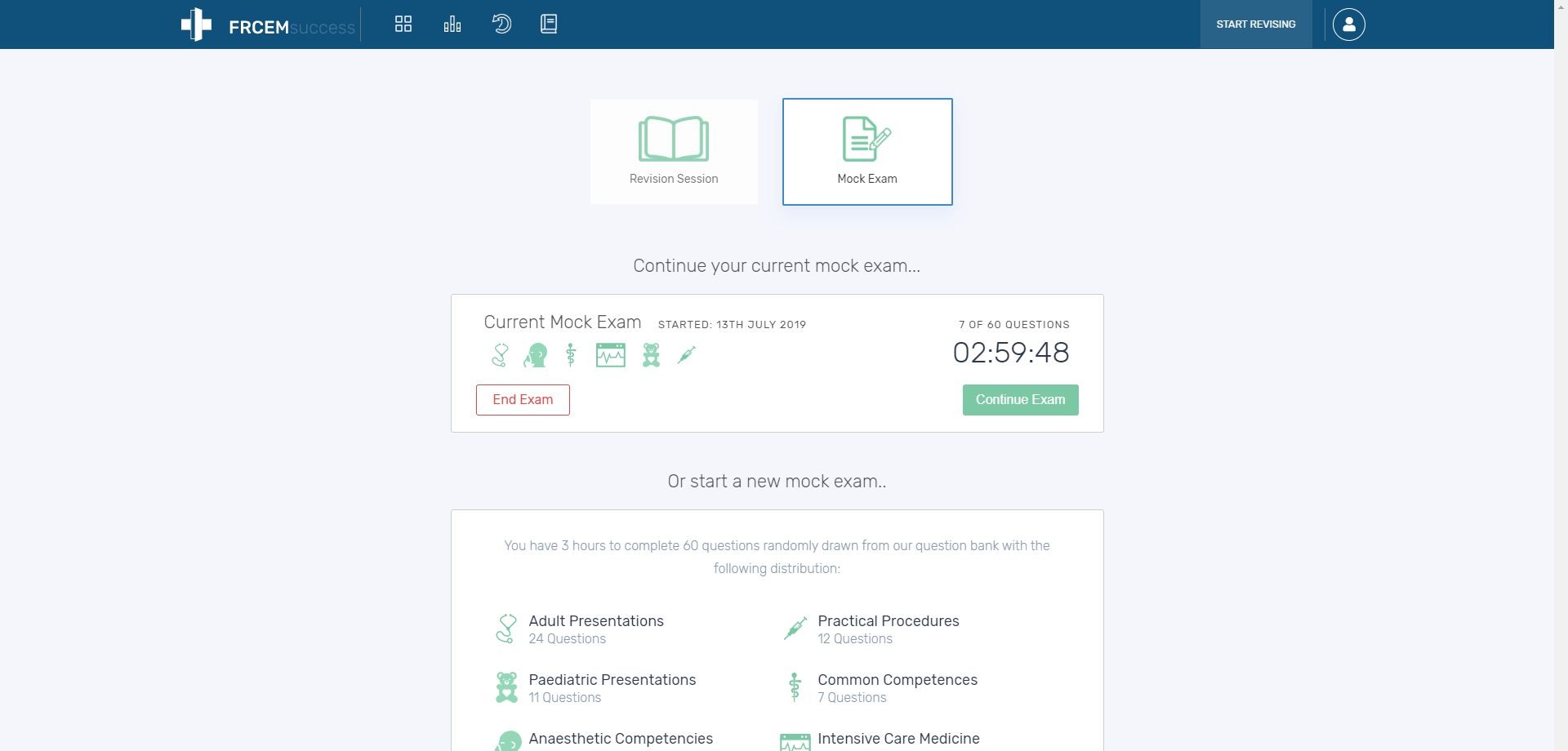The width and height of the screenshot is (1568, 751).
Task: Click the Practical Procedures syringe icon
Action: (x=795, y=628)
